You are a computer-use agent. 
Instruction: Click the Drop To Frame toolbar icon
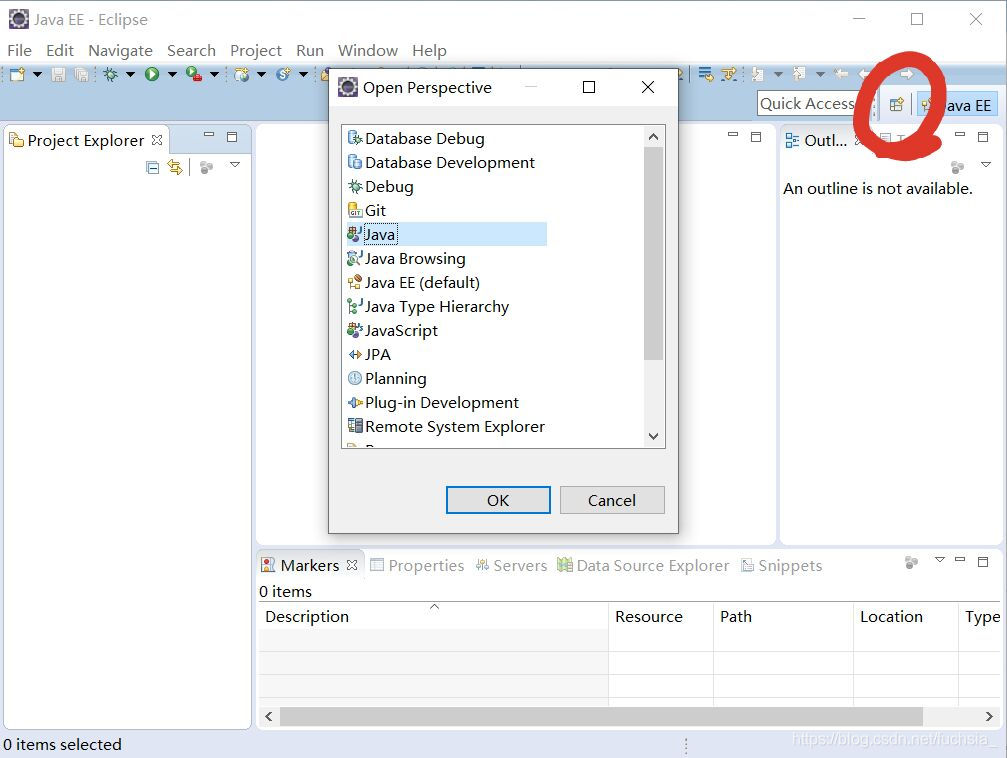pos(706,75)
